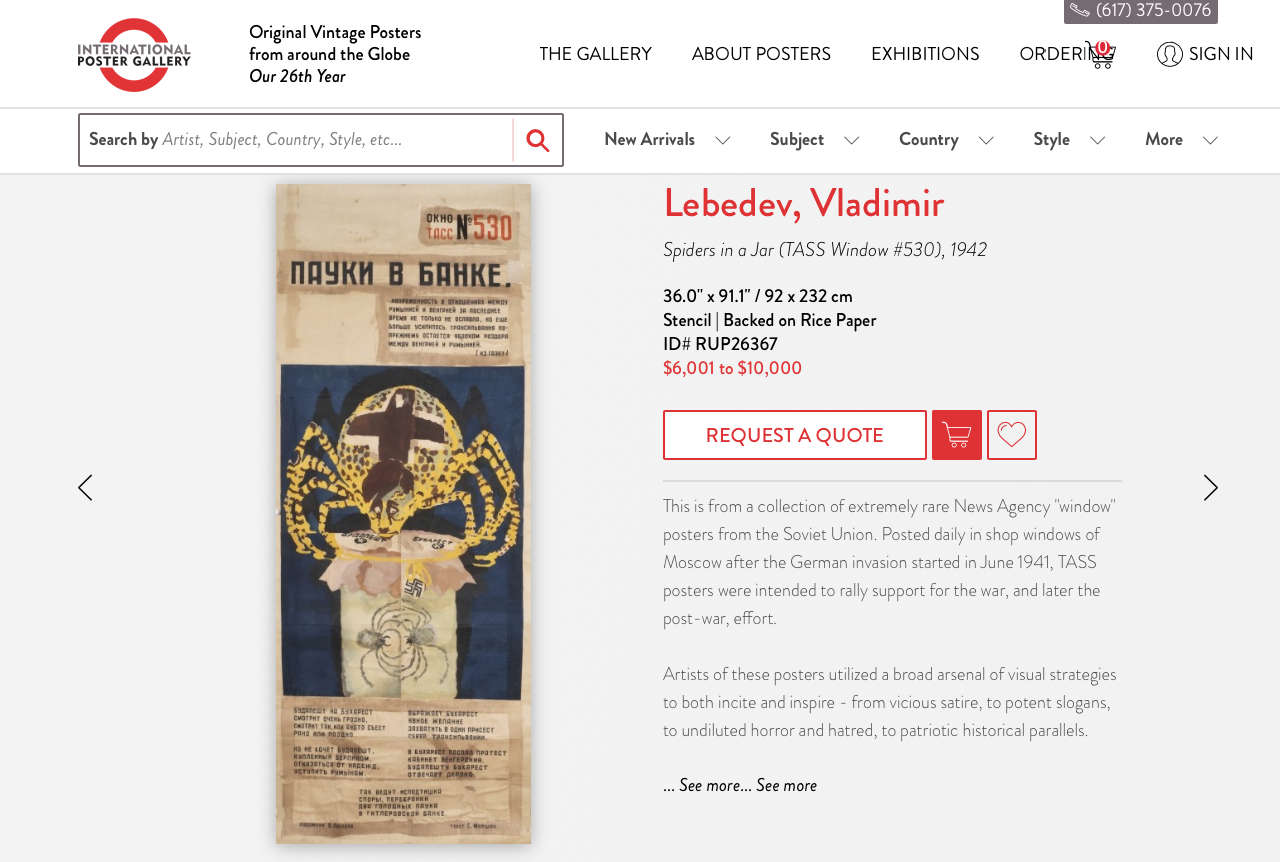Open the Country dropdown menu
This screenshot has width=1280, height=862.
(x=946, y=140)
